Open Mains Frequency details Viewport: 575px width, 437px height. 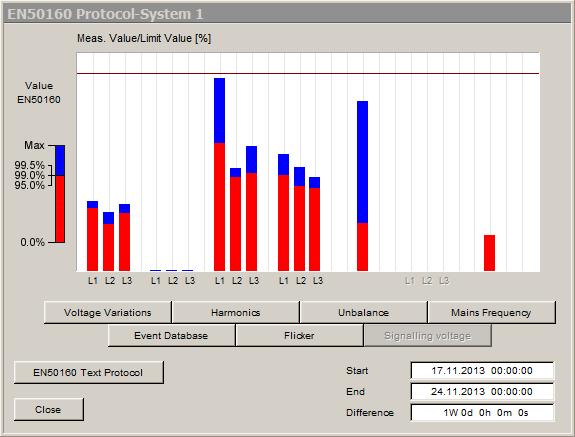pyautogui.click(x=491, y=312)
